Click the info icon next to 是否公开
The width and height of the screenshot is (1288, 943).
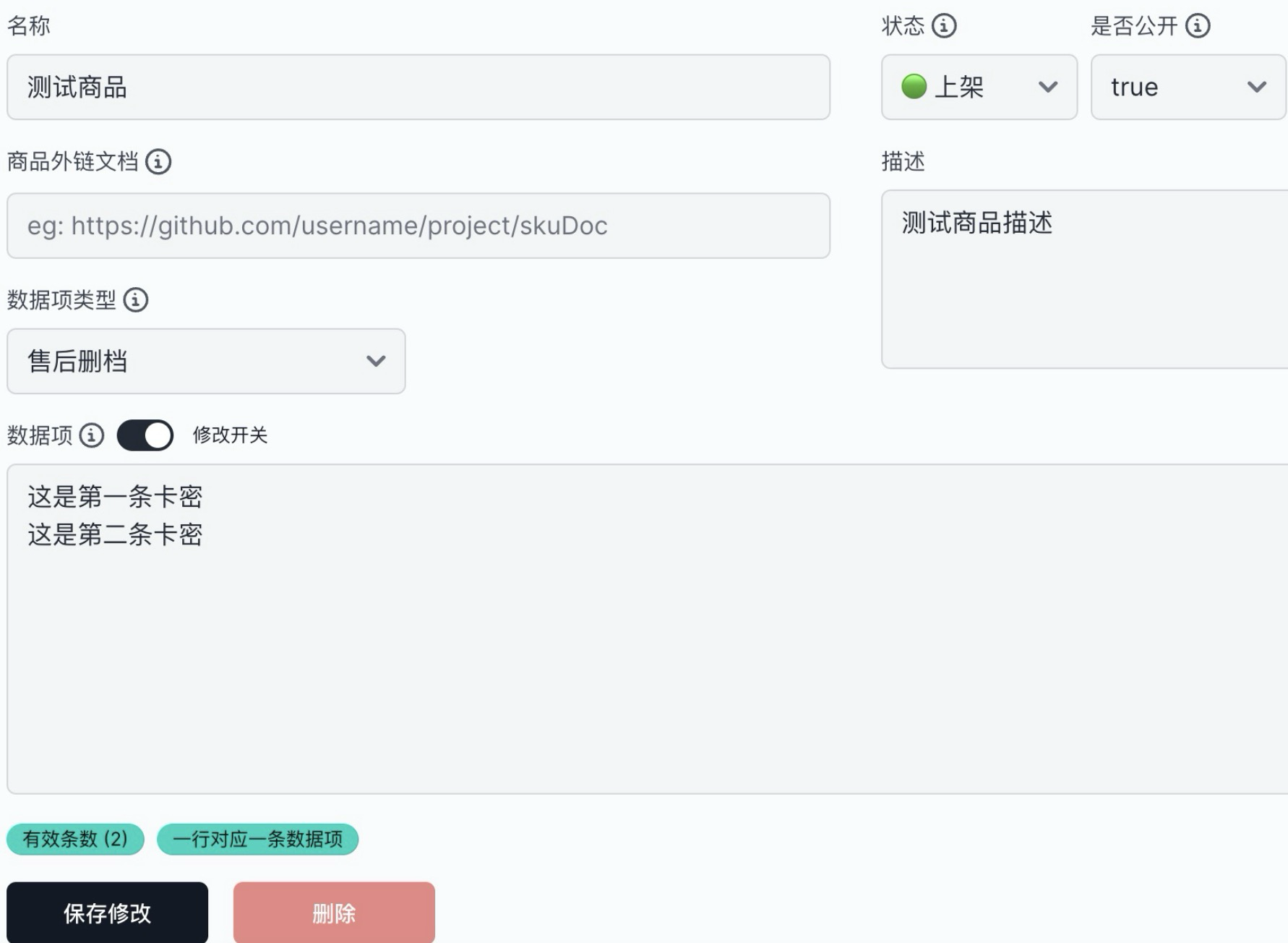point(1198,26)
